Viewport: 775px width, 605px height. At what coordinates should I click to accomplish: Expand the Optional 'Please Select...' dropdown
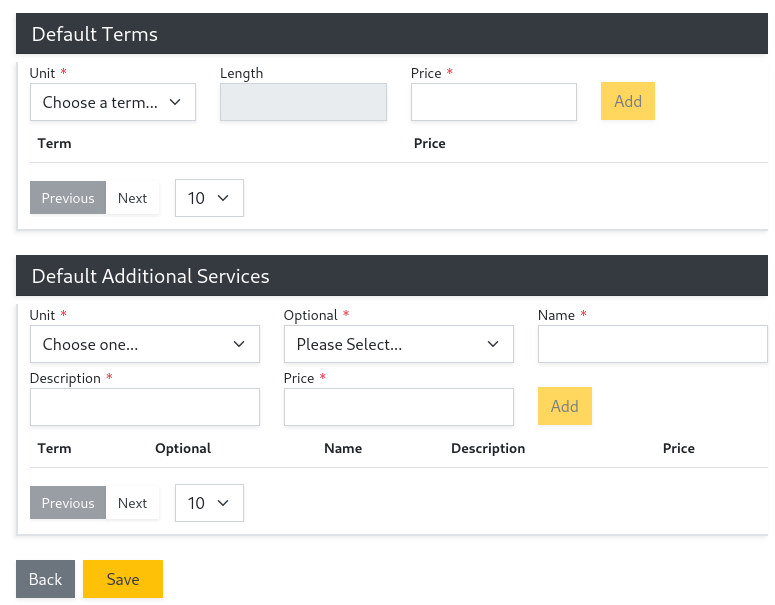coord(398,344)
